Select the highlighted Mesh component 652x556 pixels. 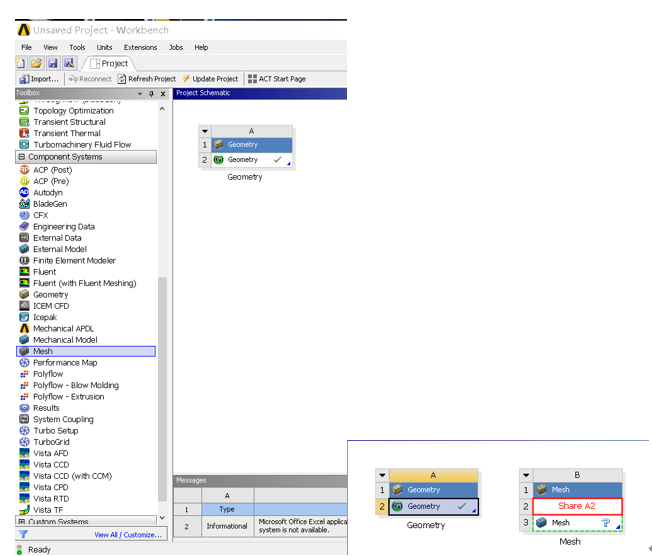[x=86, y=351]
